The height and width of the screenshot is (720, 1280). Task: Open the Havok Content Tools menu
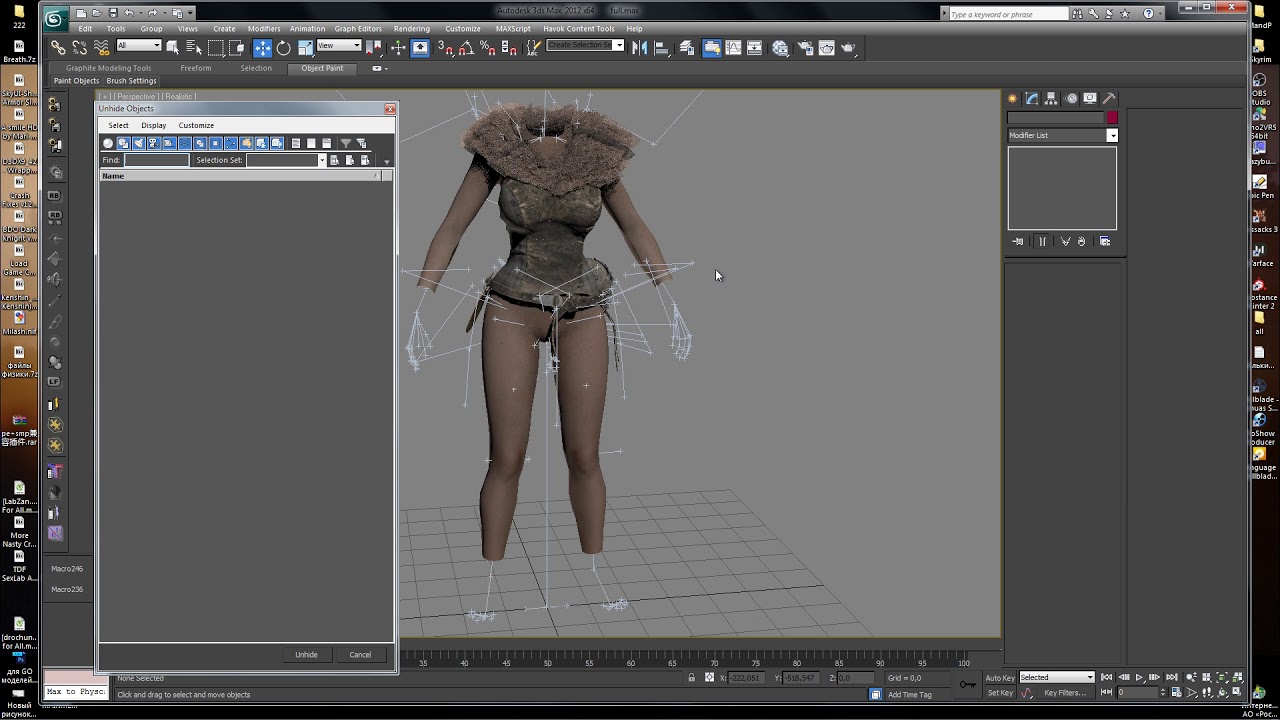tap(578, 29)
